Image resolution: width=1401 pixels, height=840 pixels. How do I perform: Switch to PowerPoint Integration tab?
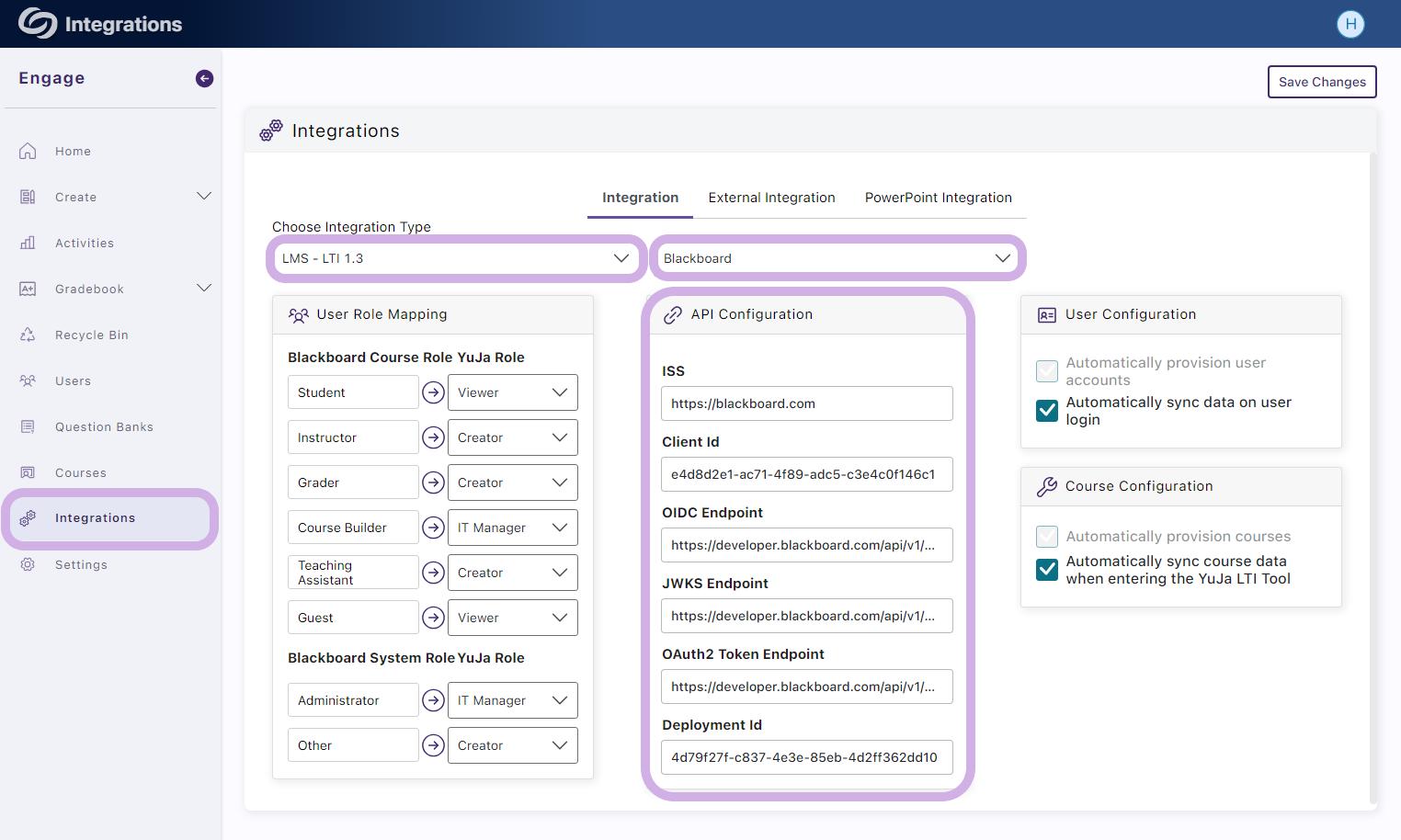[x=938, y=198]
